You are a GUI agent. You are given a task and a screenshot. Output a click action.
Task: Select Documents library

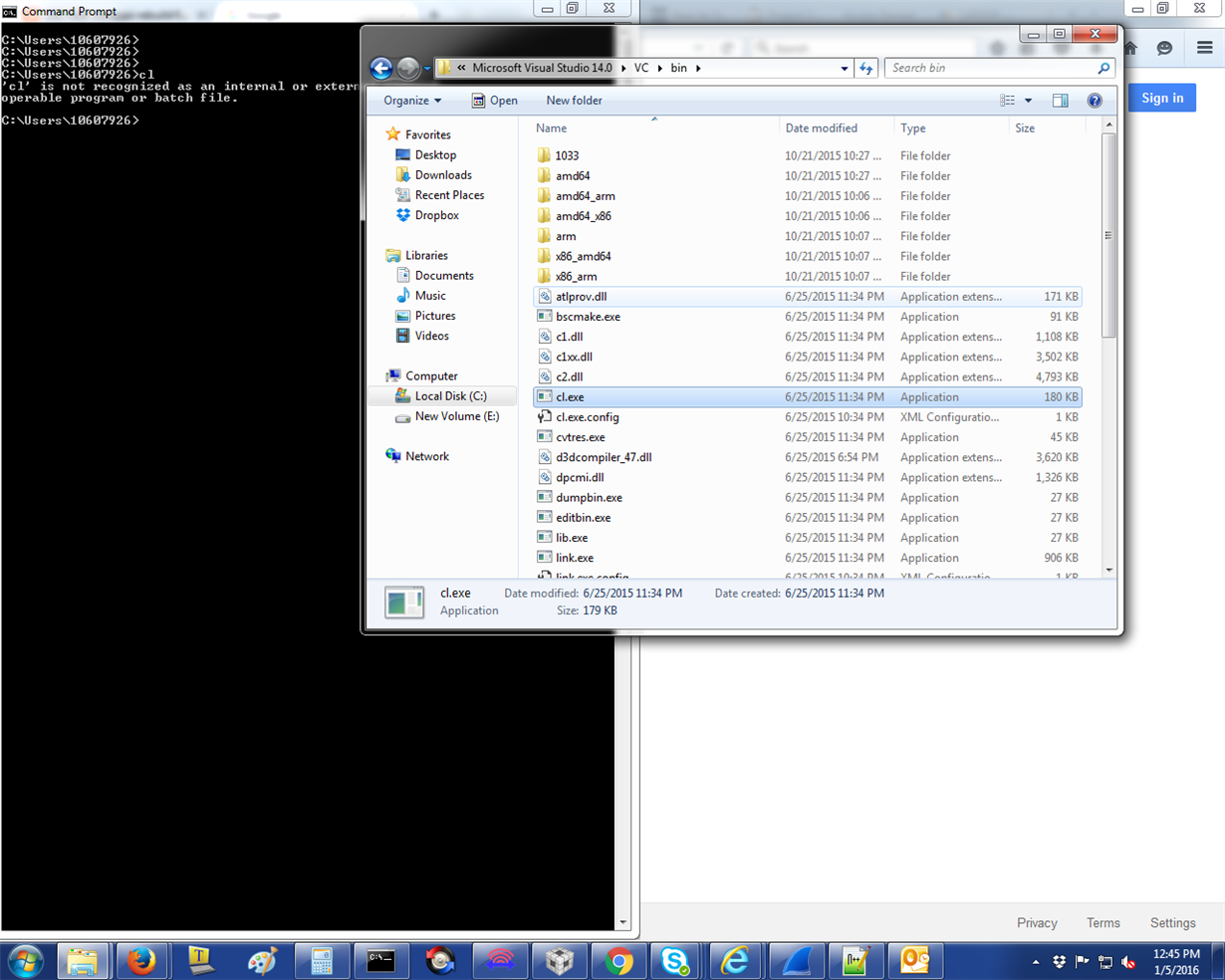[444, 276]
